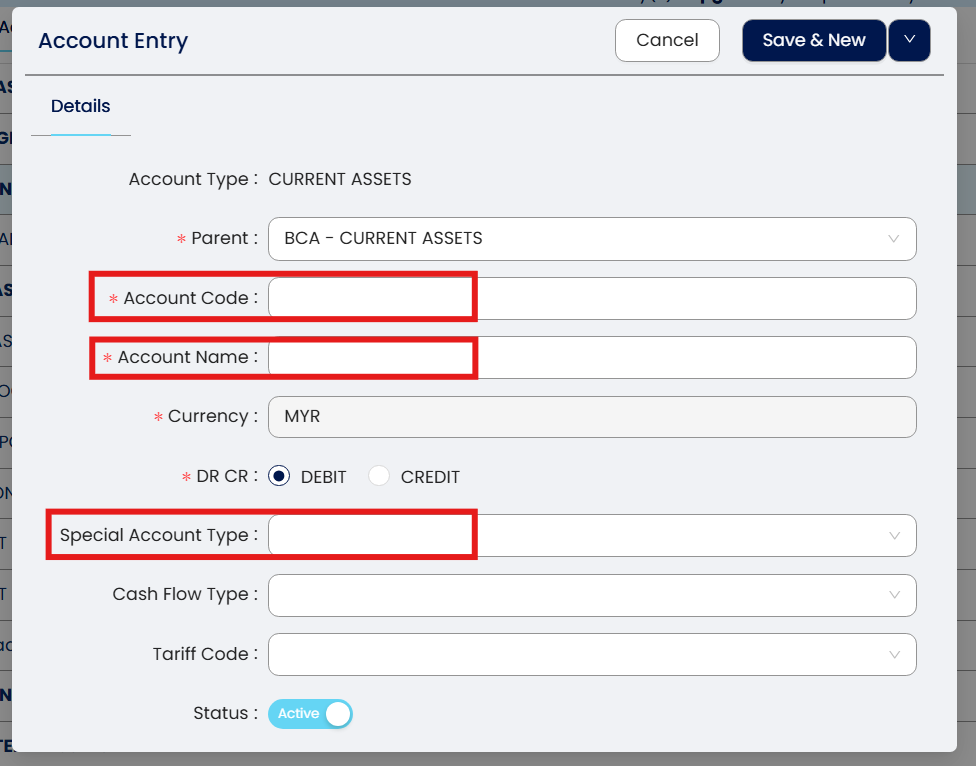Click the Save & New button
The height and width of the screenshot is (766, 976).
click(x=813, y=41)
